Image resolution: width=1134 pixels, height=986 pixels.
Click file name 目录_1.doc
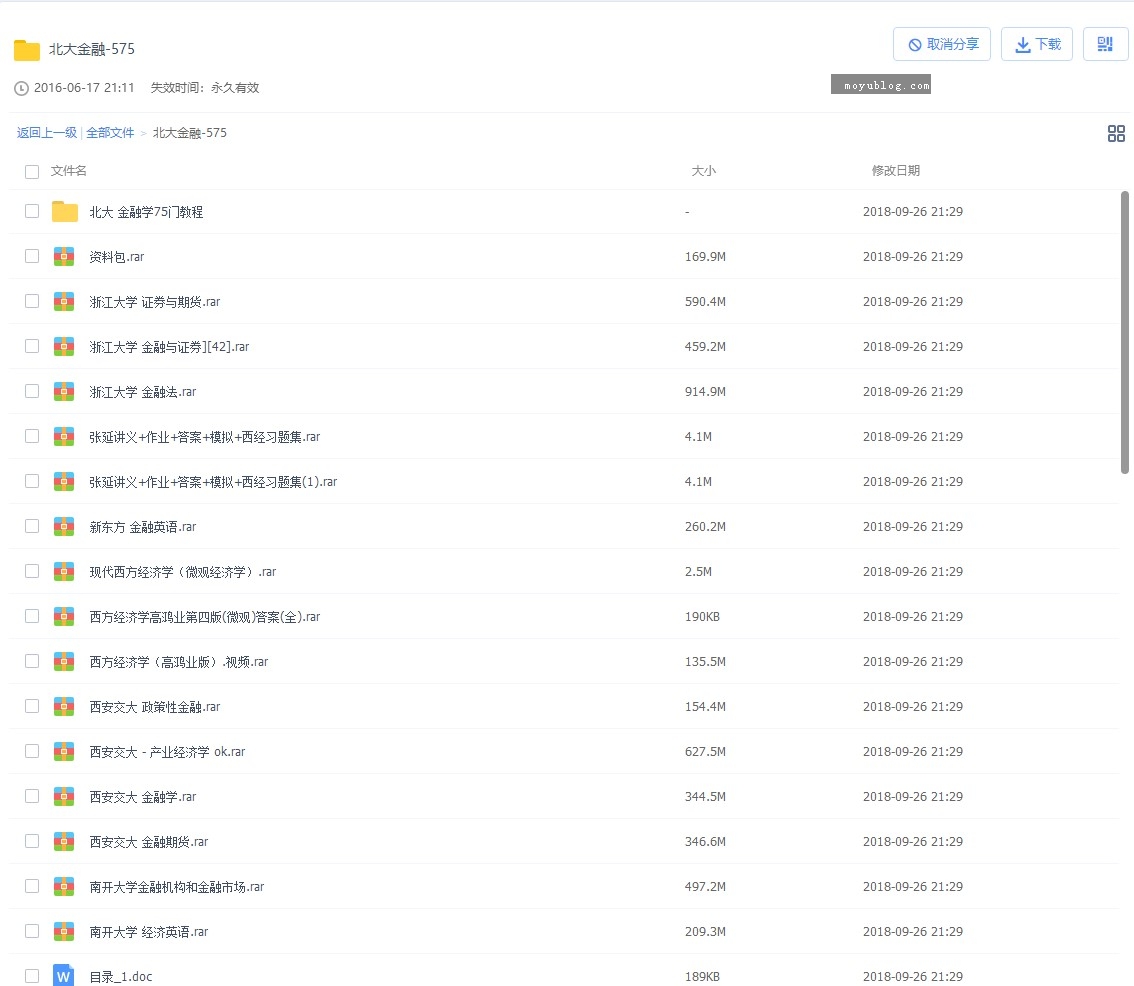(121, 977)
